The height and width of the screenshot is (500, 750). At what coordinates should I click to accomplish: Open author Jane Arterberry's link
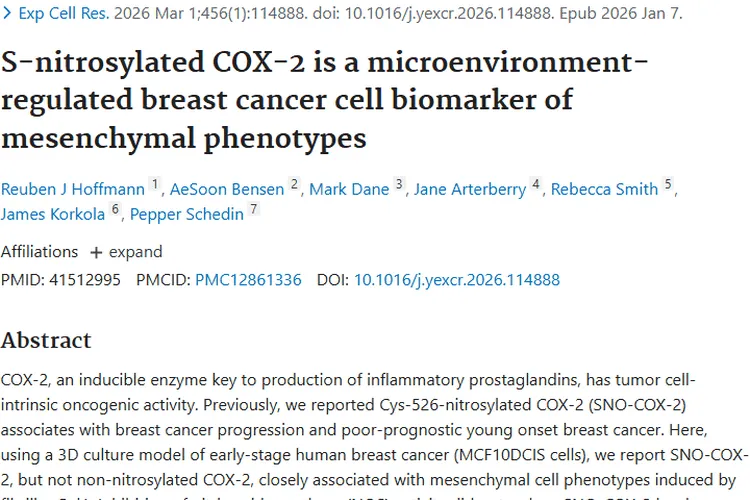(x=470, y=189)
